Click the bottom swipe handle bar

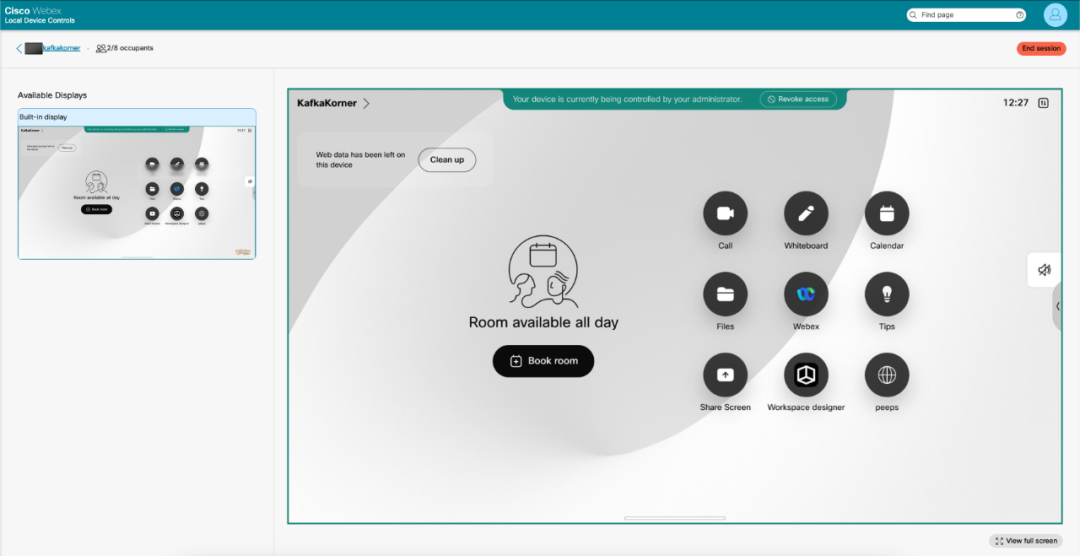674,518
